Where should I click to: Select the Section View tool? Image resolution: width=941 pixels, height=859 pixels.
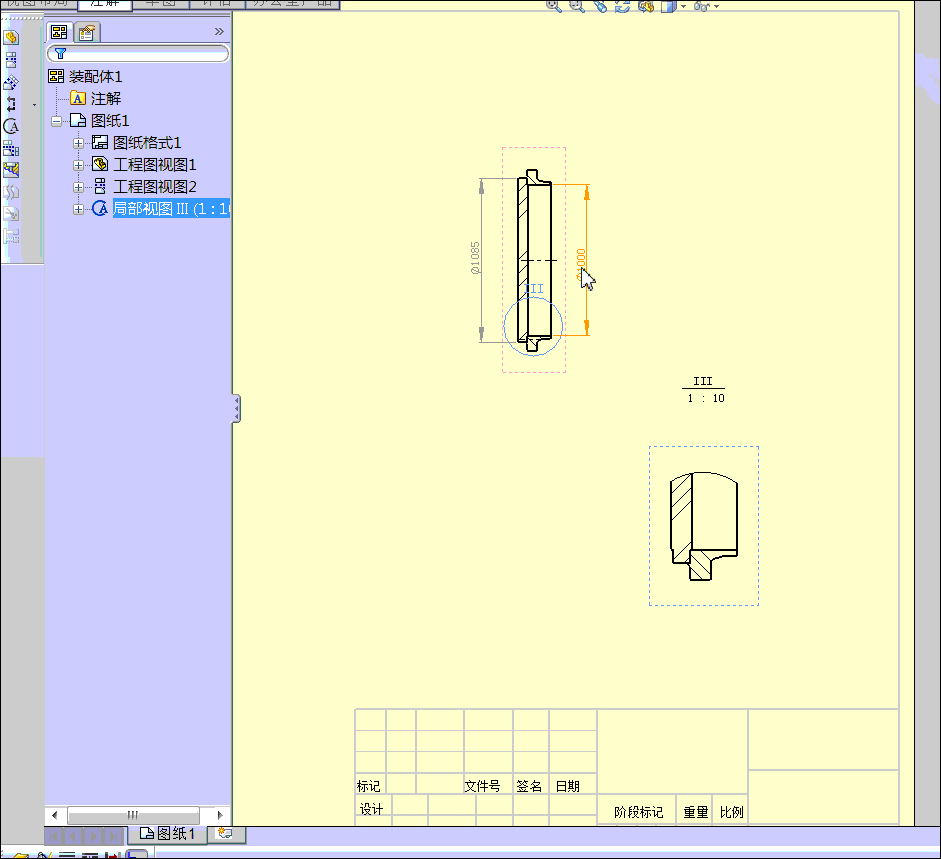tap(11, 104)
